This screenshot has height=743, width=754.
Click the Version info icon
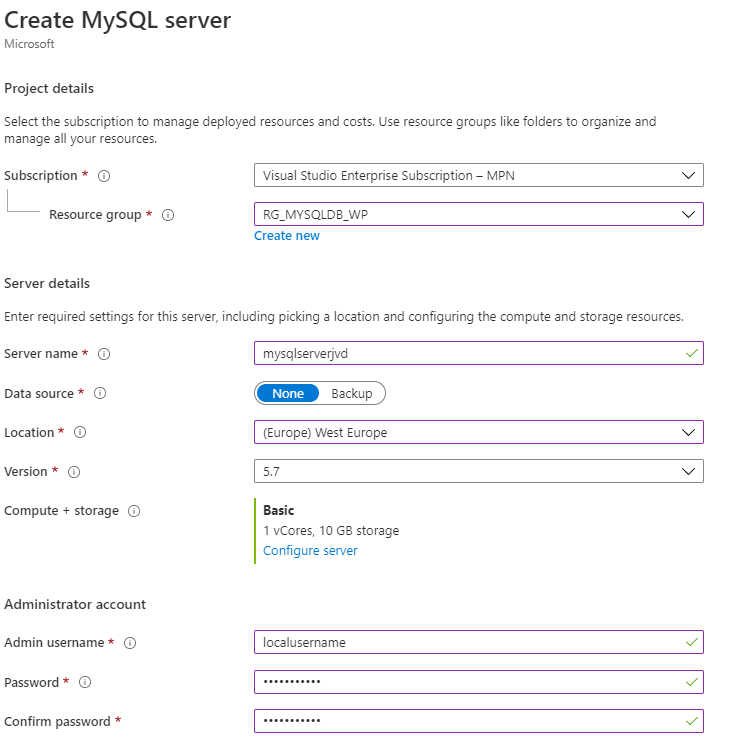[74, 472]
